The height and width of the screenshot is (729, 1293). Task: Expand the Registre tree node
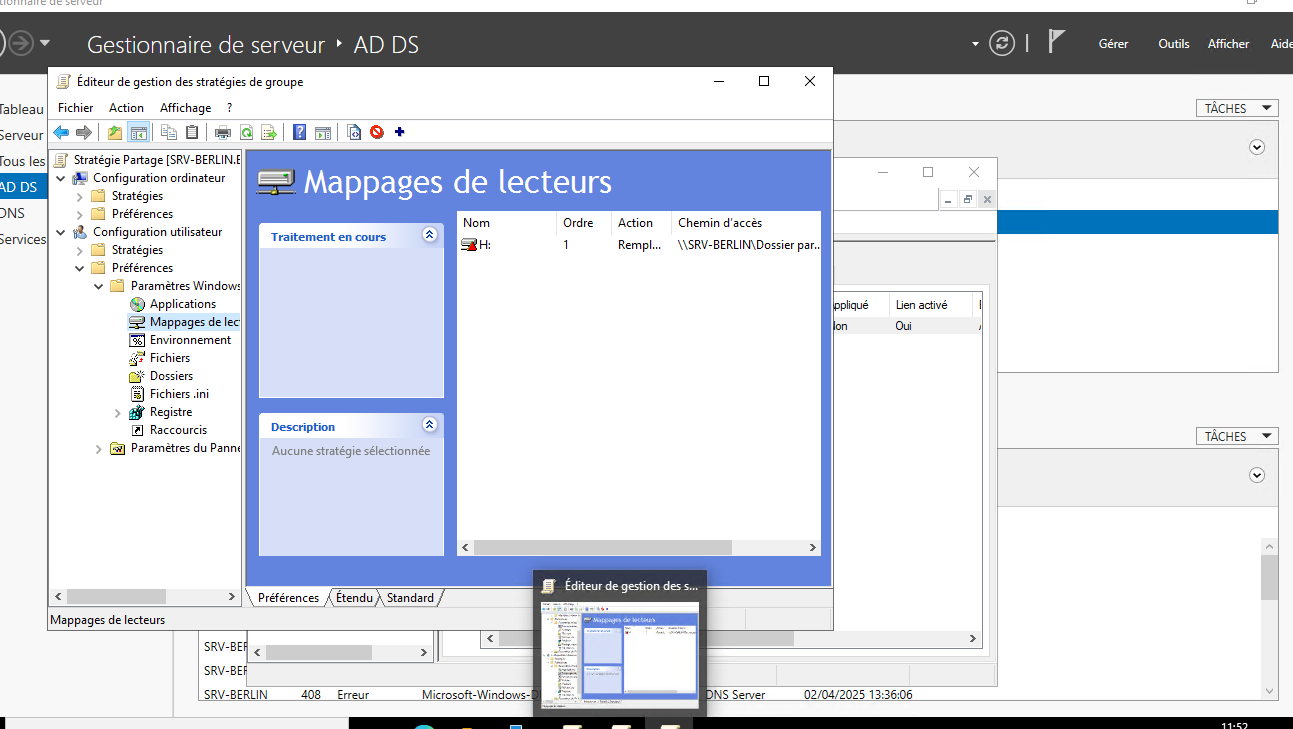(x=118, y=412)
